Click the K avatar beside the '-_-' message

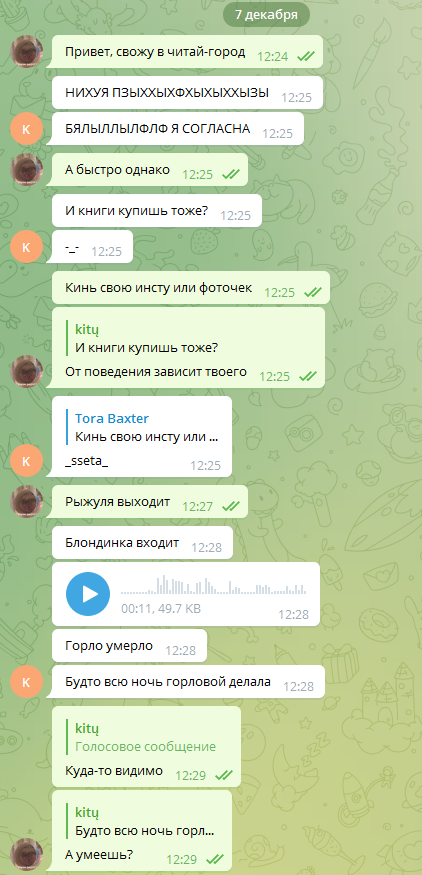click(x=26, y=246)
